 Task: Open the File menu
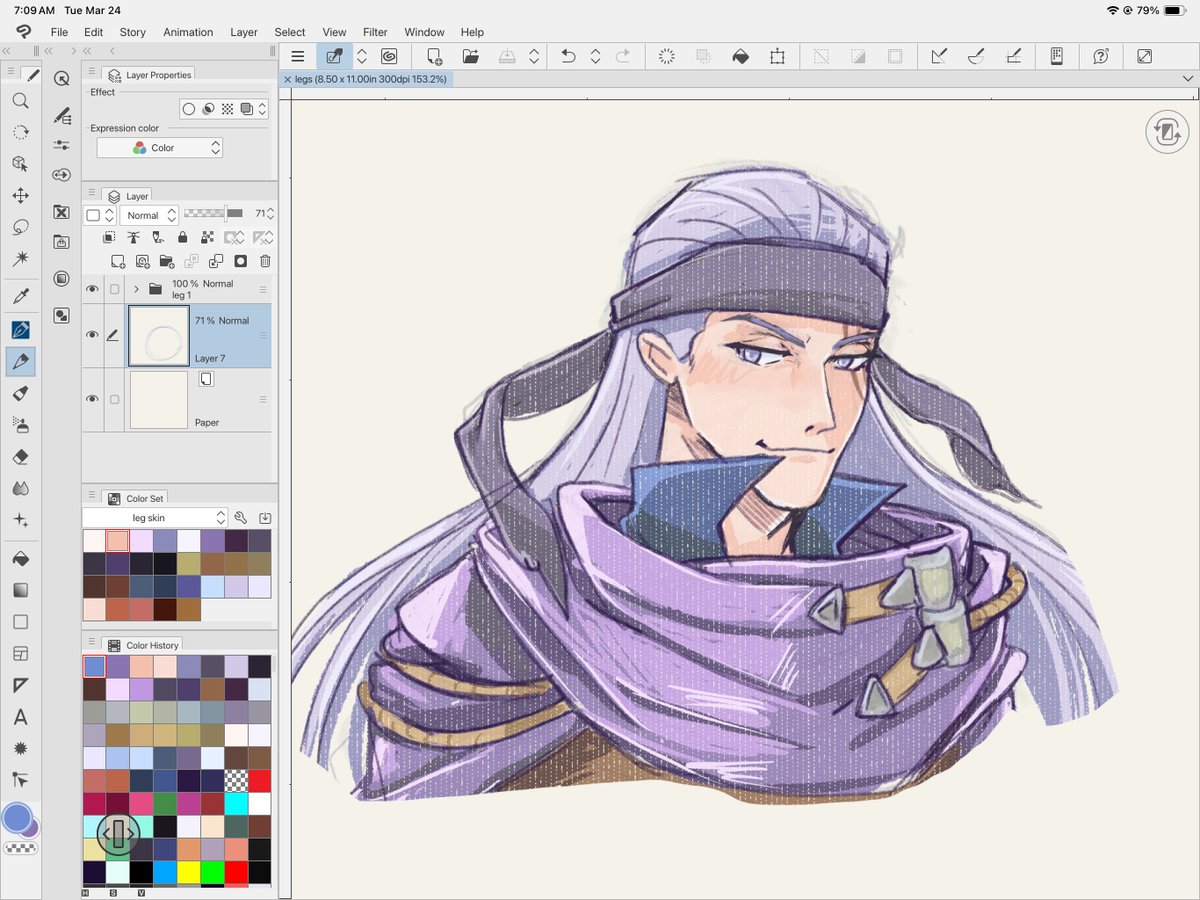click(60, 32)
